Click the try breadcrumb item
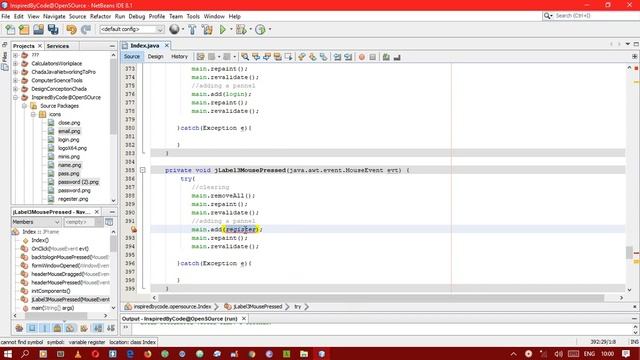This screenshot has width=640, height=360. tap(298, 307)
